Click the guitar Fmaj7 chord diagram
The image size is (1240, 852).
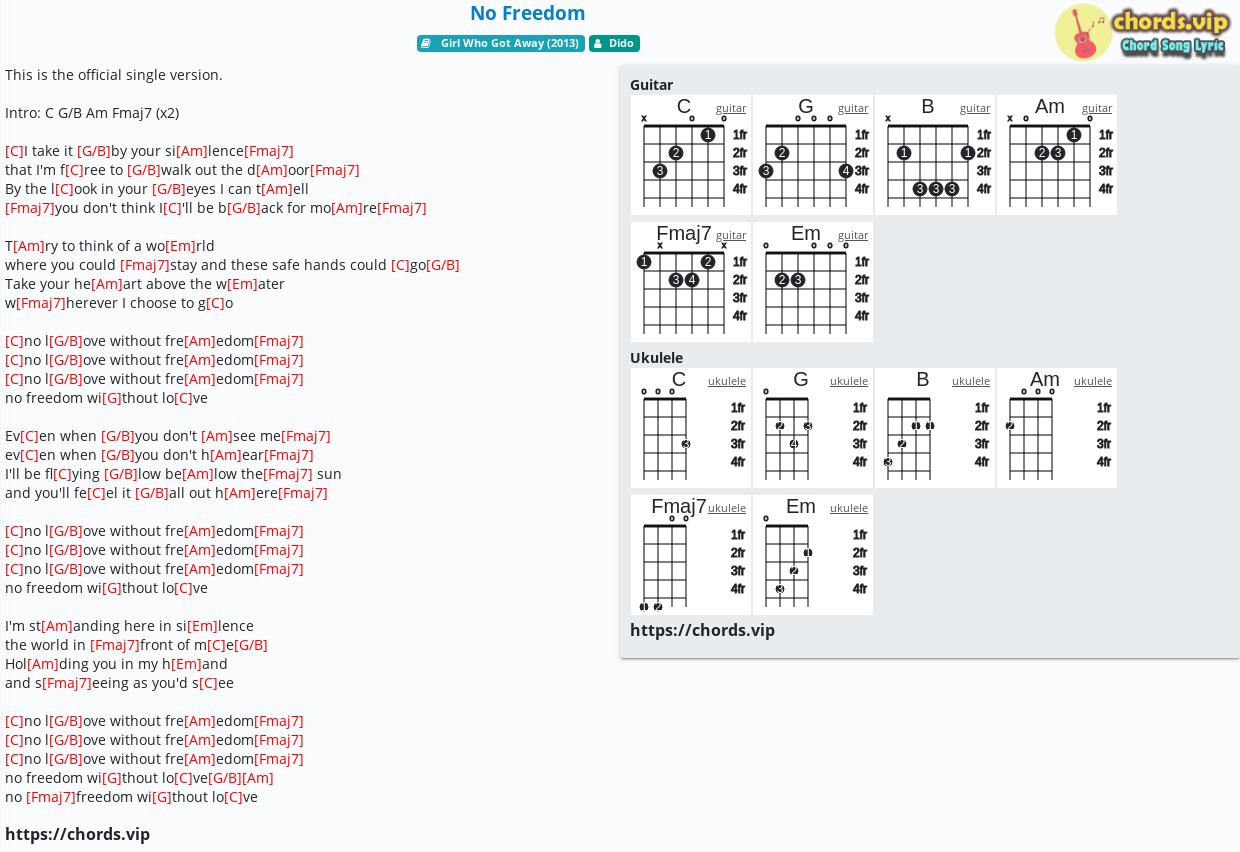tap(691, 282)
